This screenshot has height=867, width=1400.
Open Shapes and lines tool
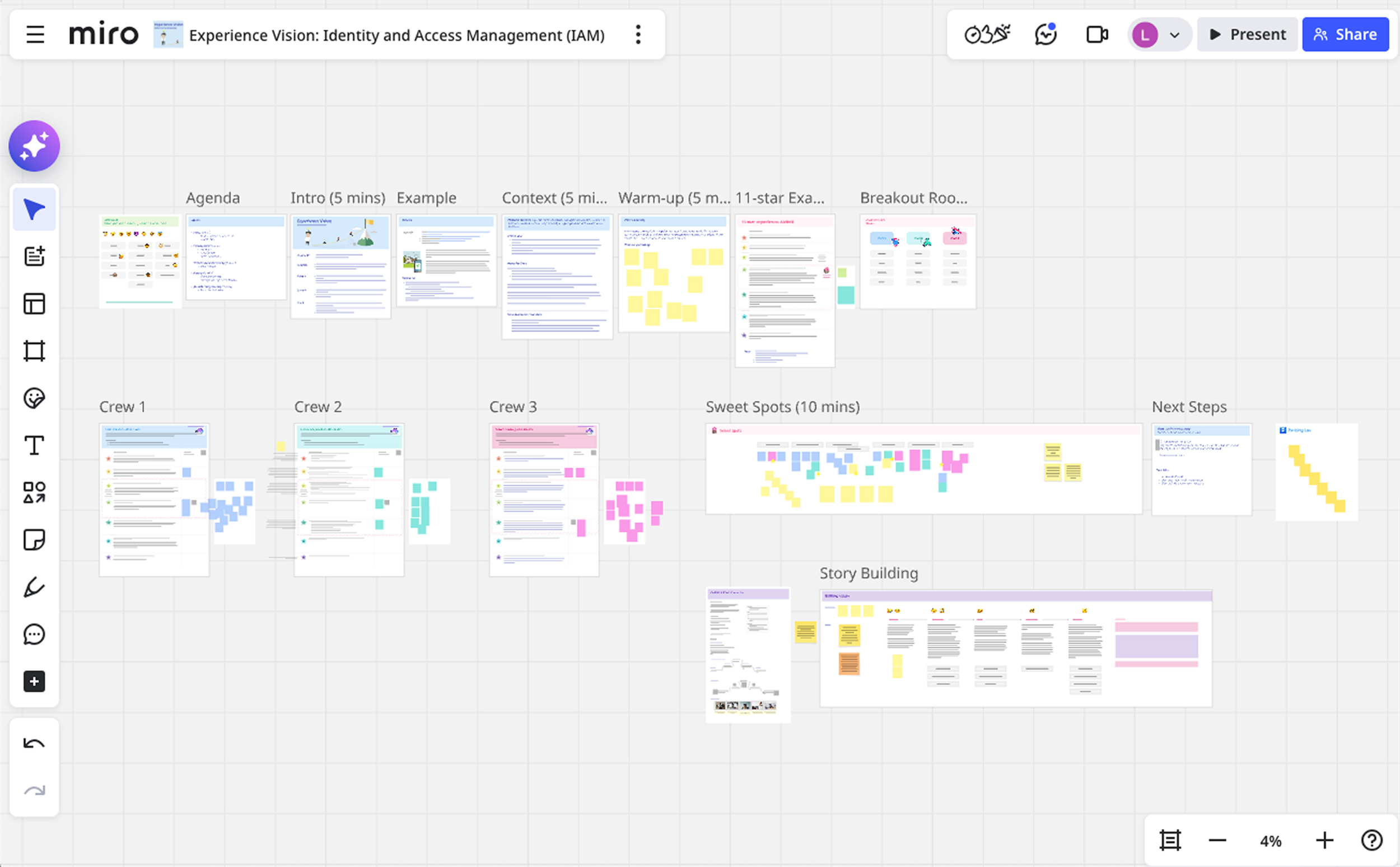(x=34, y=492)
